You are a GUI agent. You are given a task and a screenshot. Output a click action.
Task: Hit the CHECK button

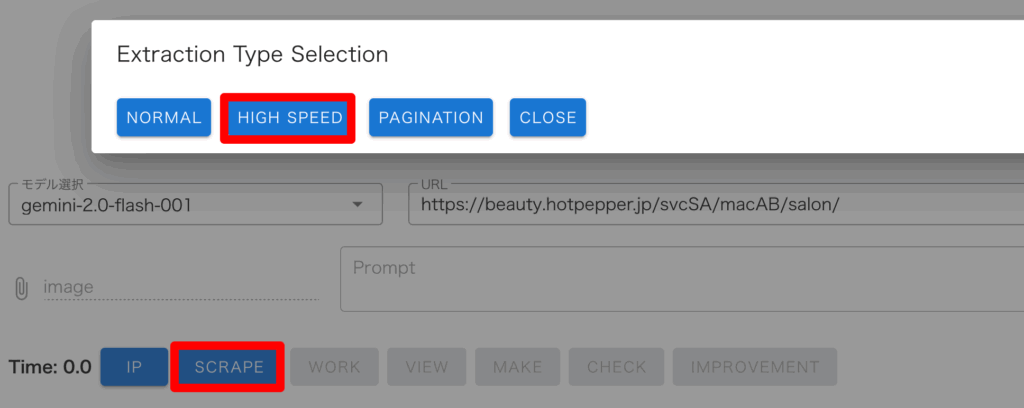point(616,367)
